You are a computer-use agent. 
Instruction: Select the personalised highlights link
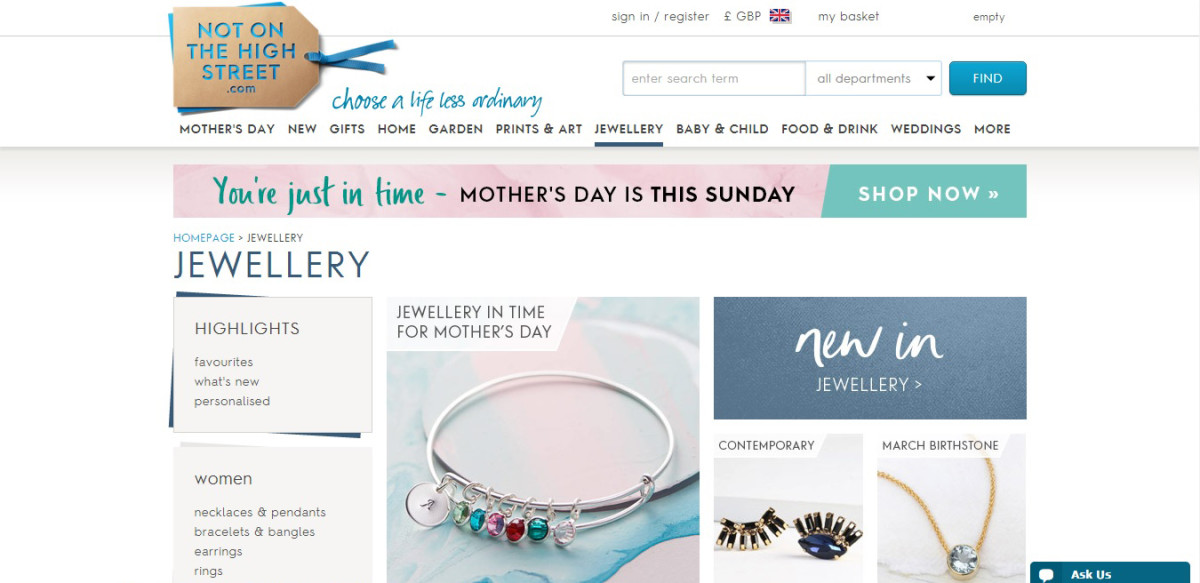point(232,401)
